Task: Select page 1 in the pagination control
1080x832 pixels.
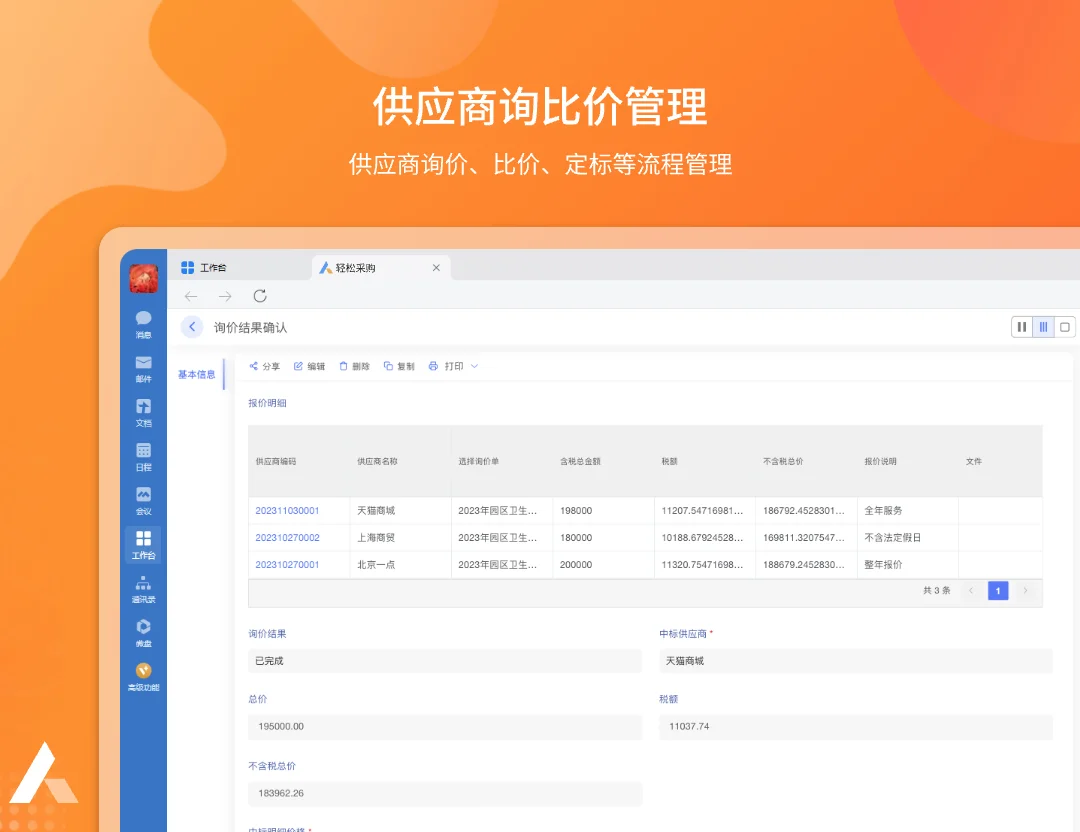Action: click(998, 590)
